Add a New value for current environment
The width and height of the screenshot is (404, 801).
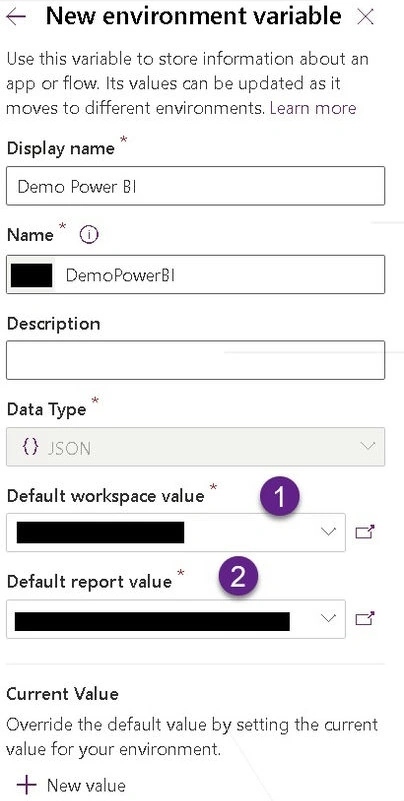pyautogui.click(x=72, y=785)
